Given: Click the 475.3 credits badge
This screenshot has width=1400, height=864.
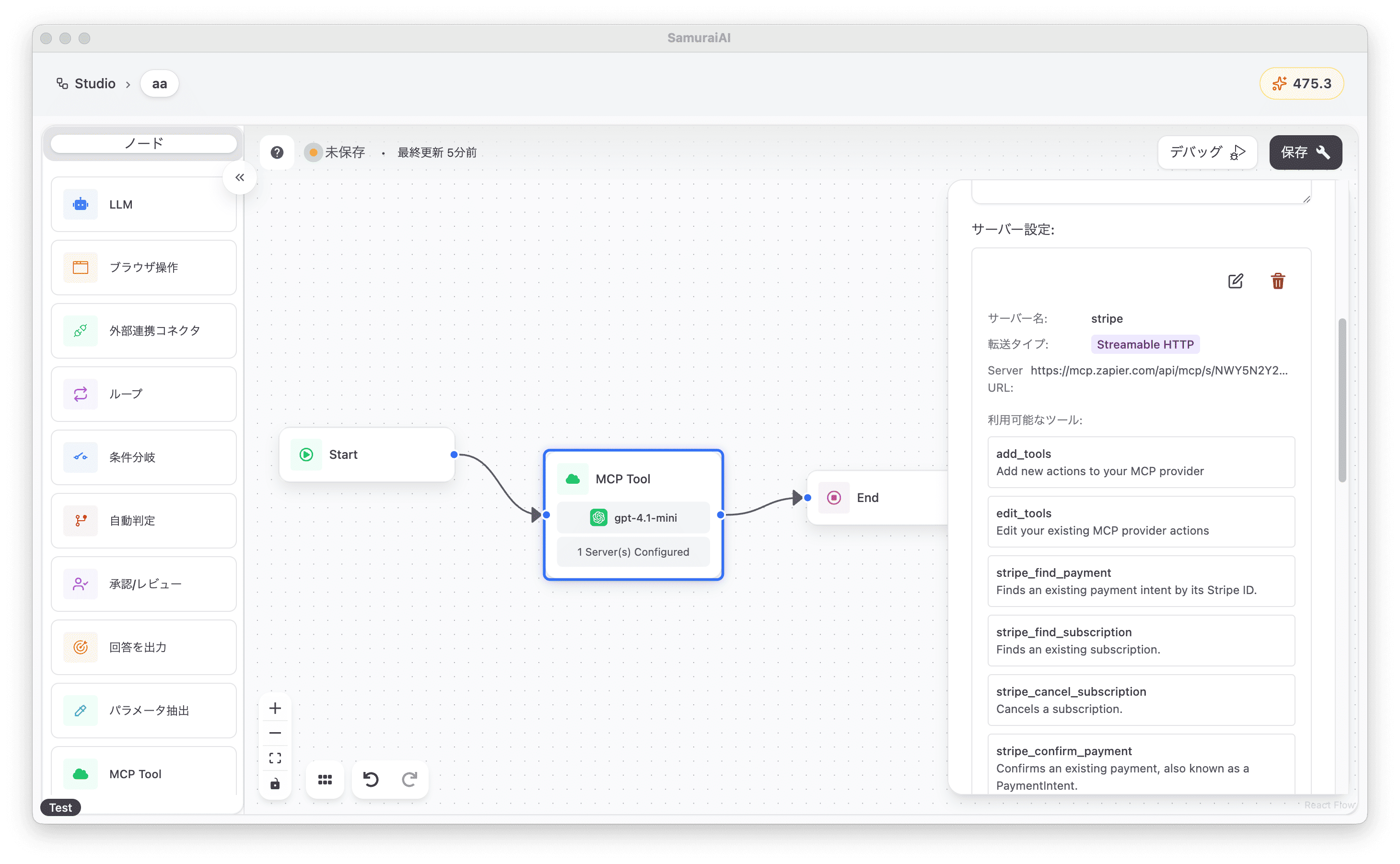Looking at the screenshot, I should coord(1301,84).
